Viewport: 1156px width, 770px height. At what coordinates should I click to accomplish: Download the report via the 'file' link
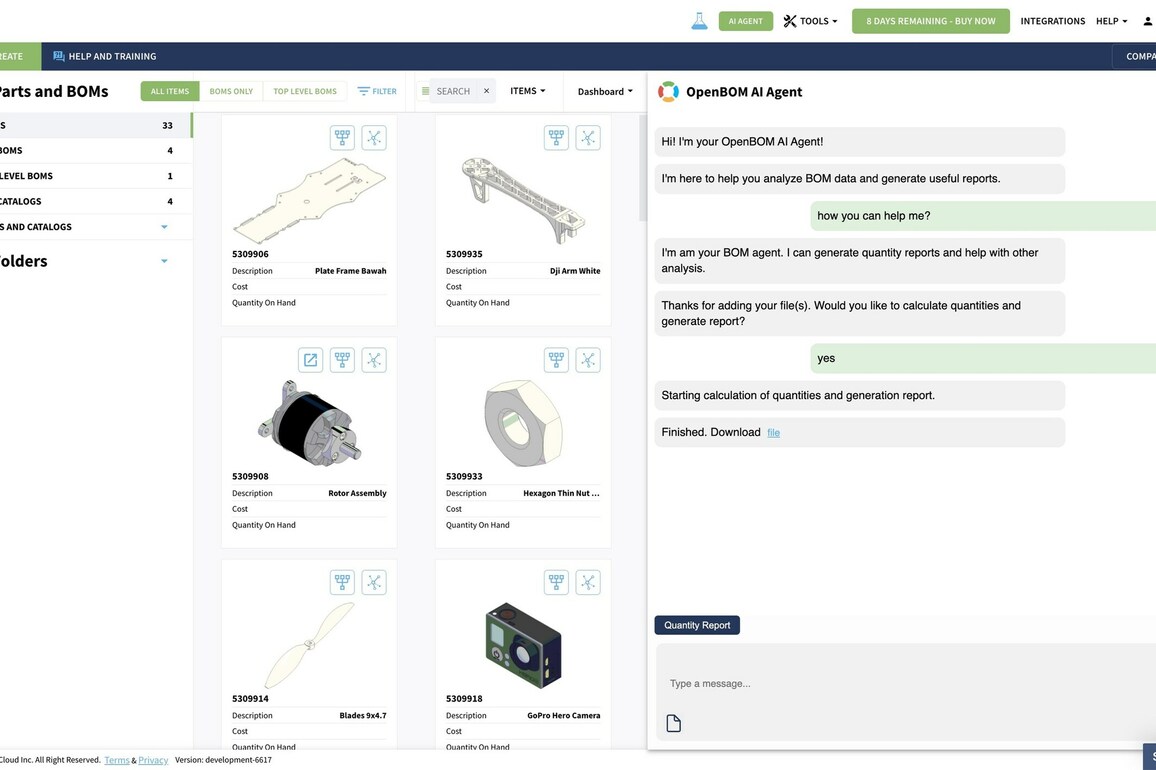[773, 433]
